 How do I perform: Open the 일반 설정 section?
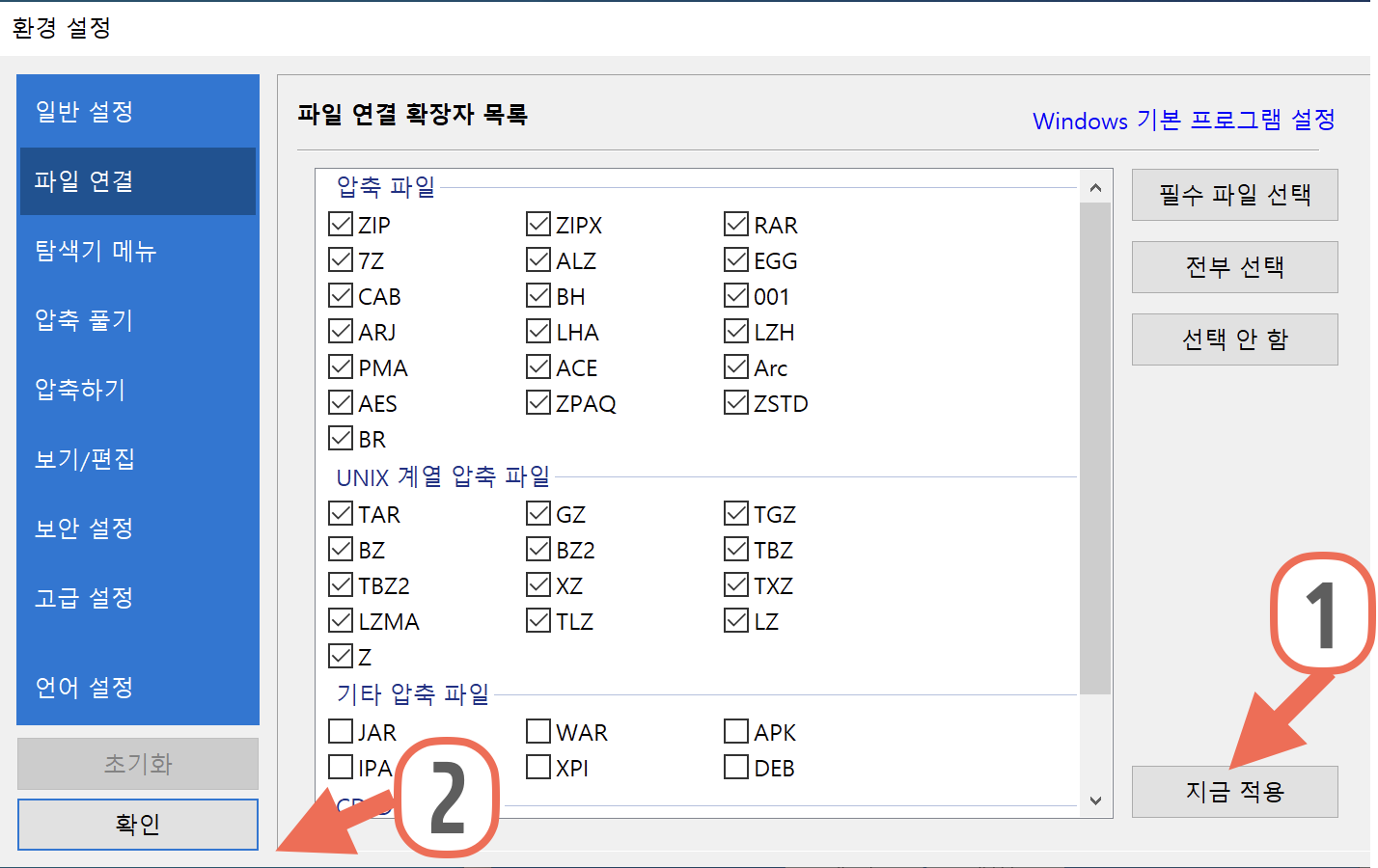(x=138, y=112)
